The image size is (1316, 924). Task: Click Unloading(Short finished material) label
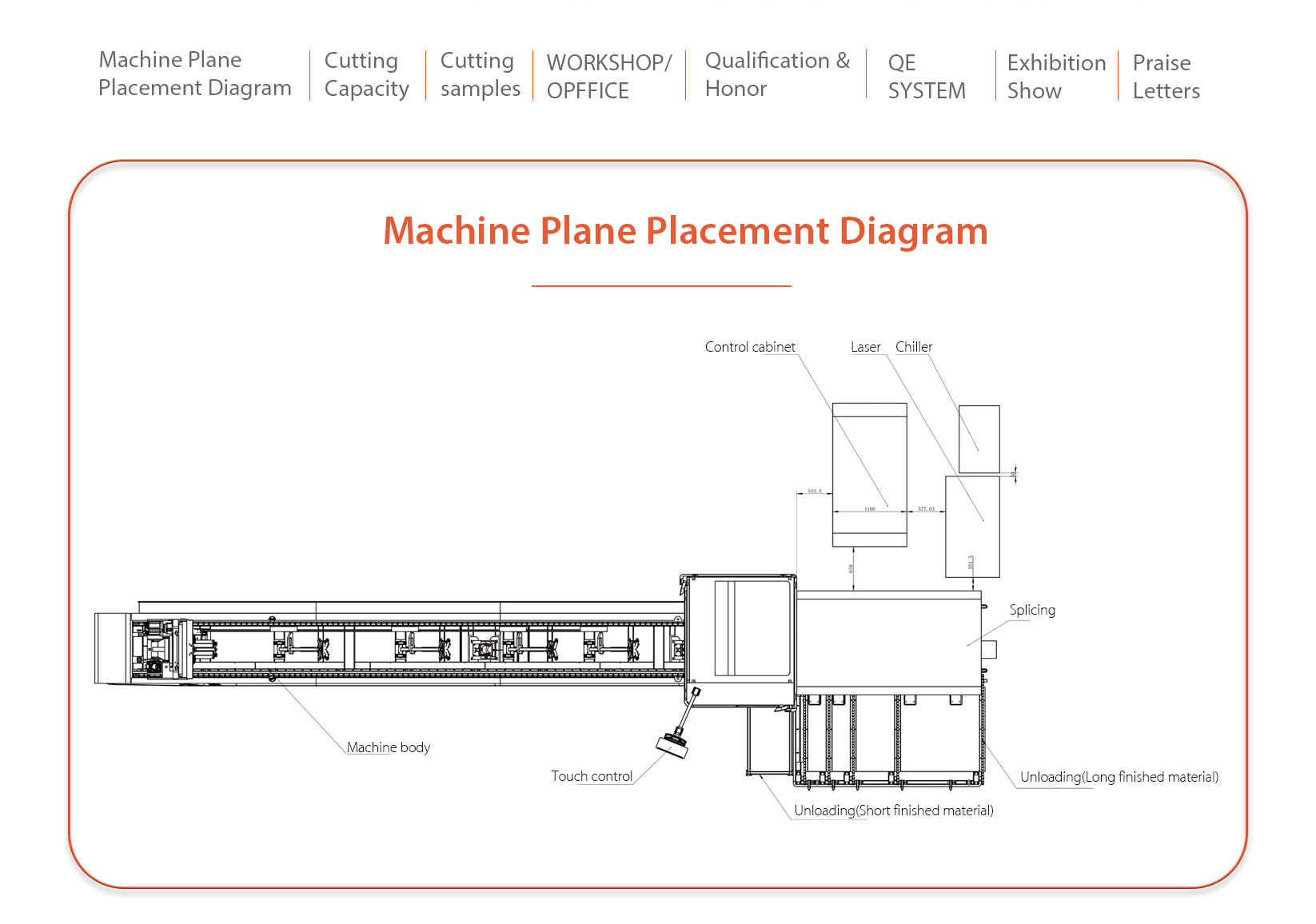(x=894, y=810)
